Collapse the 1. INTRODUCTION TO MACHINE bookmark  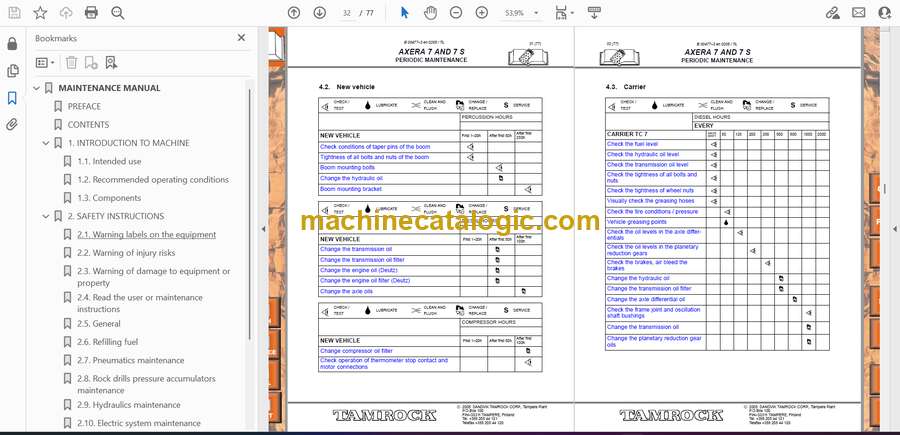46,143
